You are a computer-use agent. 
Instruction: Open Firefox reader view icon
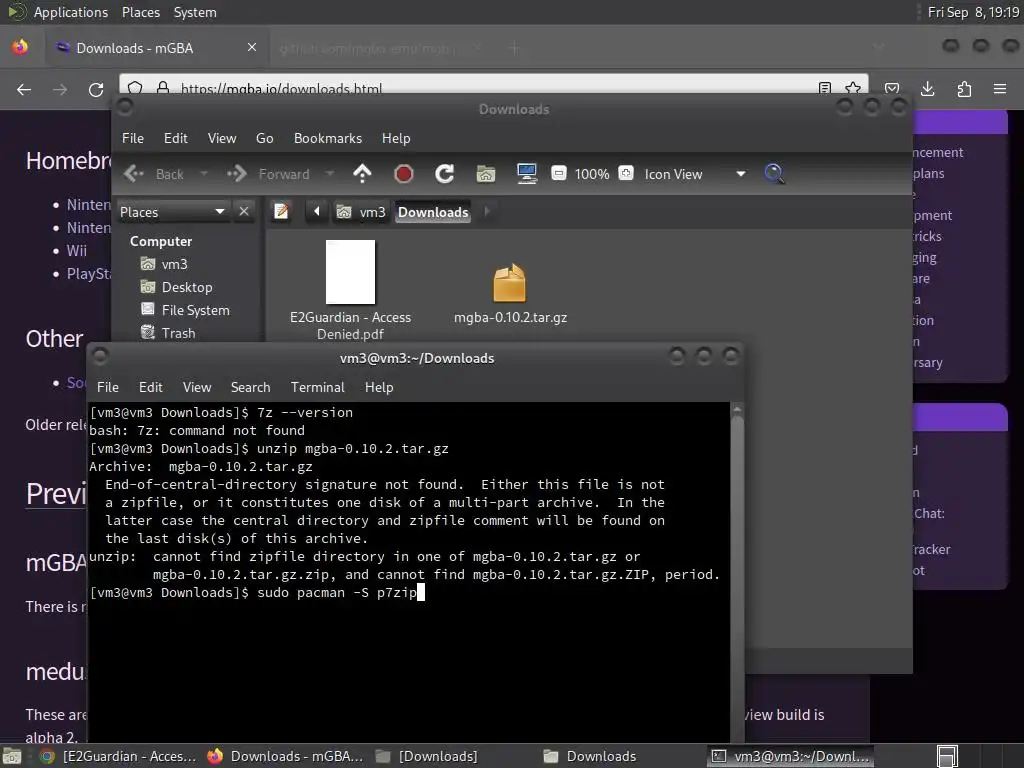tap(825, 88)
